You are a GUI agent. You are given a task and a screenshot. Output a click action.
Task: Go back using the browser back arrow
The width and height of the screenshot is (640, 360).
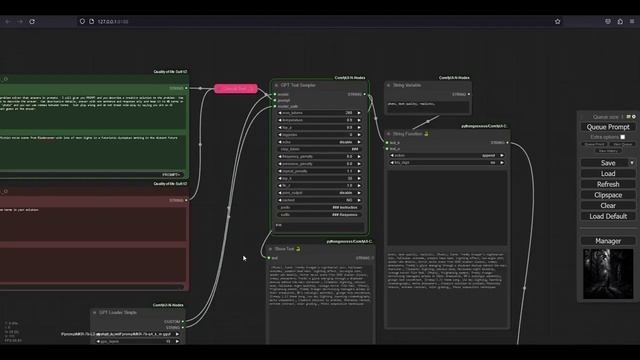[x=8, y=21]
